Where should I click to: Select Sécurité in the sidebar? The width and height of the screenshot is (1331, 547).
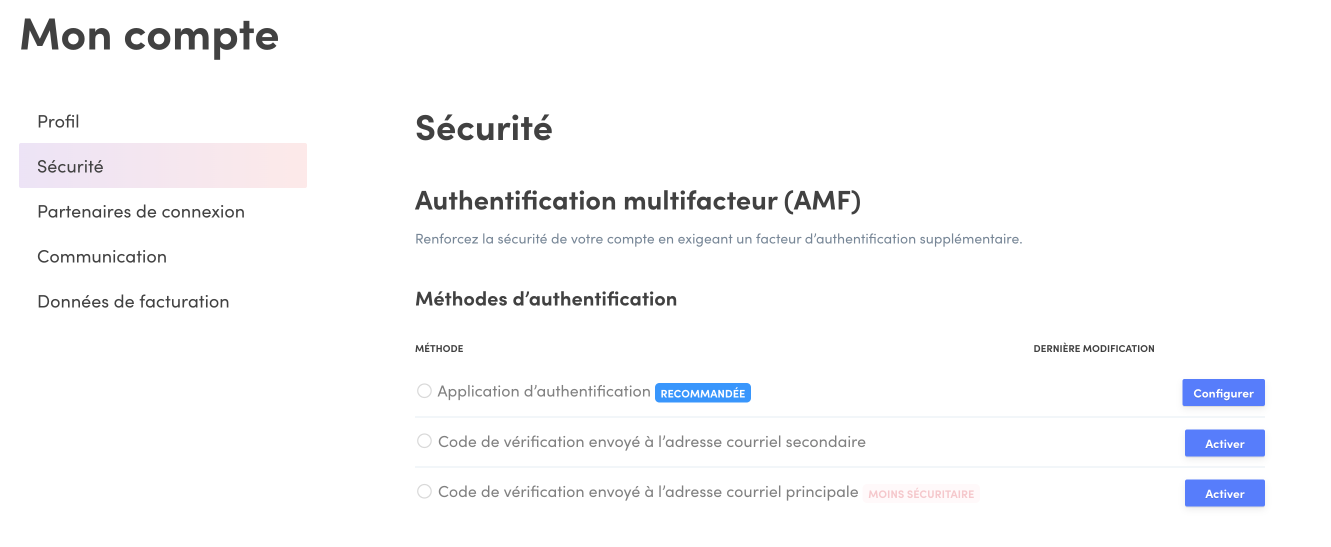pos(70,167)
